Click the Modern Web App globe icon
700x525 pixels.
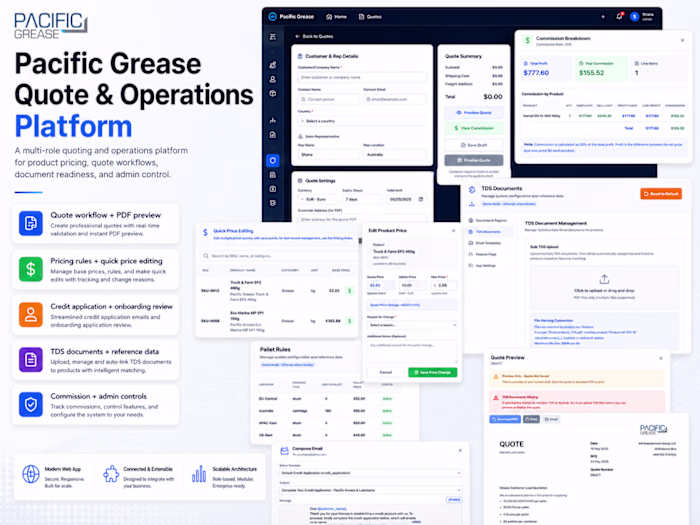(x=31, y=474)
